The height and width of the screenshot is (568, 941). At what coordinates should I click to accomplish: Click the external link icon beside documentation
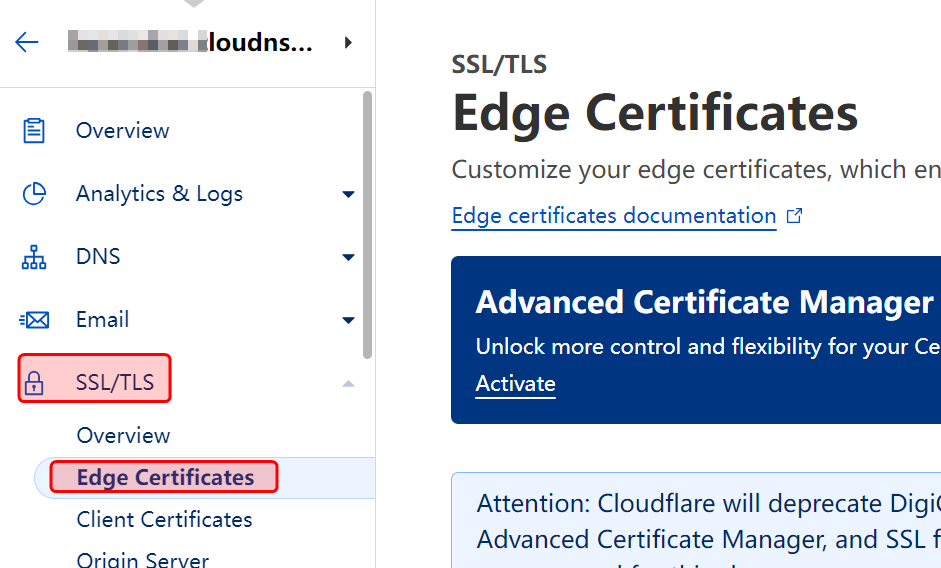[x=795, y=216]
